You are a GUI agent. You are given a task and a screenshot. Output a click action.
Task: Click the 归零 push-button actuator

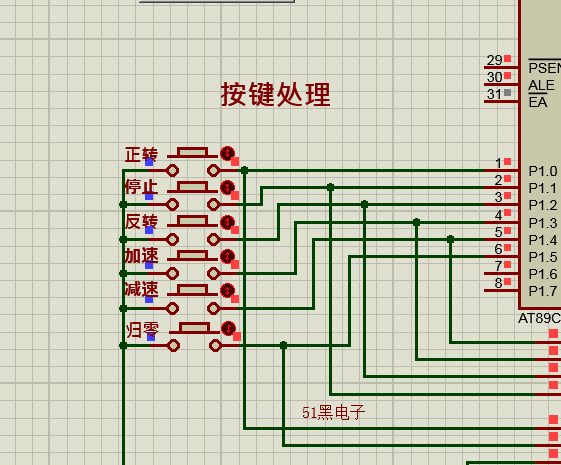tap(194, 328)
